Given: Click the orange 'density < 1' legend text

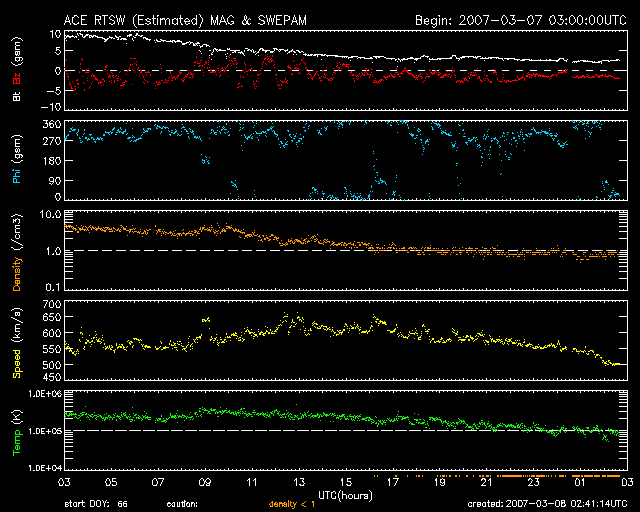Looking at the screenshot, I should [x=292, y=505].
